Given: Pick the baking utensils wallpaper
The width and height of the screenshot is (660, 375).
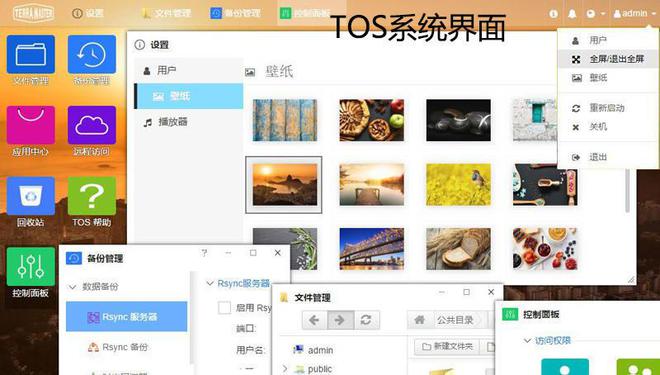Looking at the screenshot, I should pos(545,184).
